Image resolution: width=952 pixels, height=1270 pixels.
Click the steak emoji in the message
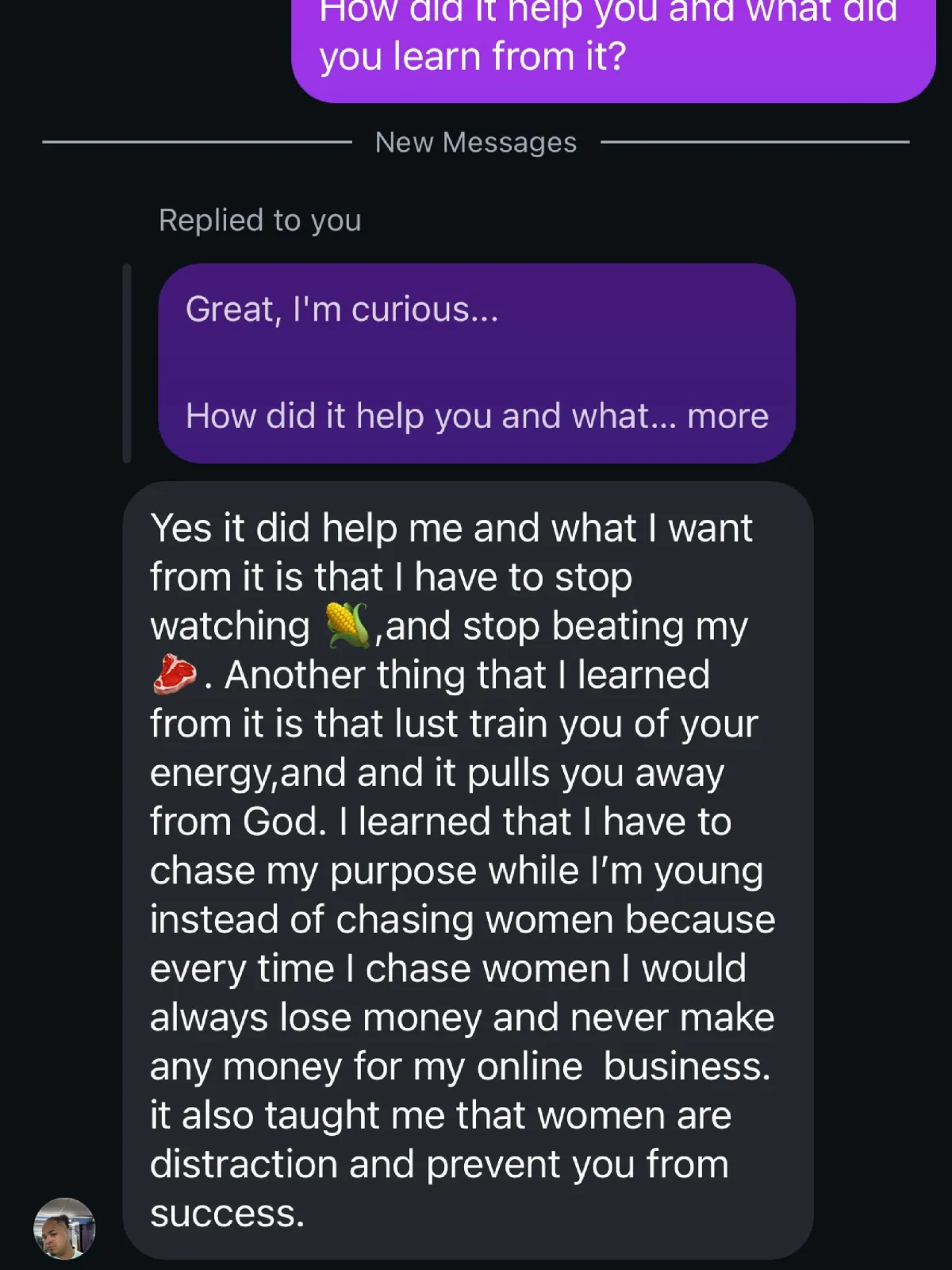[174, 675]
